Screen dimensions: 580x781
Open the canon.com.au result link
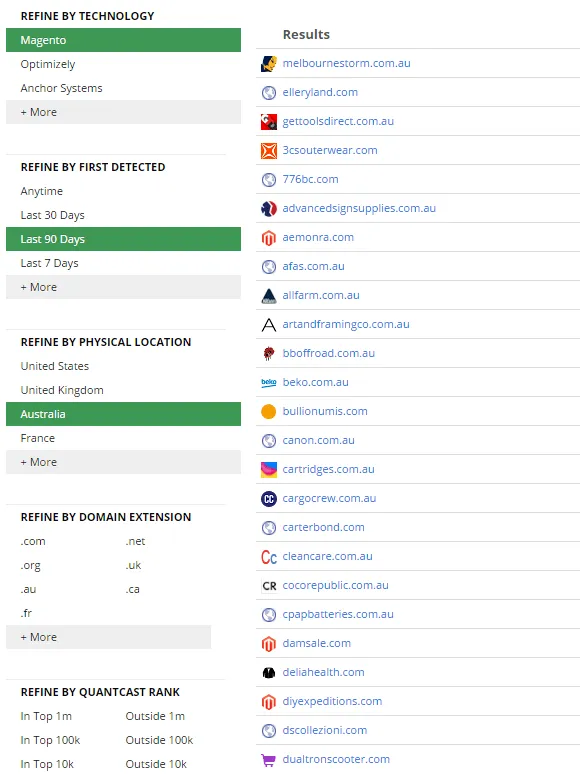[x=318, y=440]
